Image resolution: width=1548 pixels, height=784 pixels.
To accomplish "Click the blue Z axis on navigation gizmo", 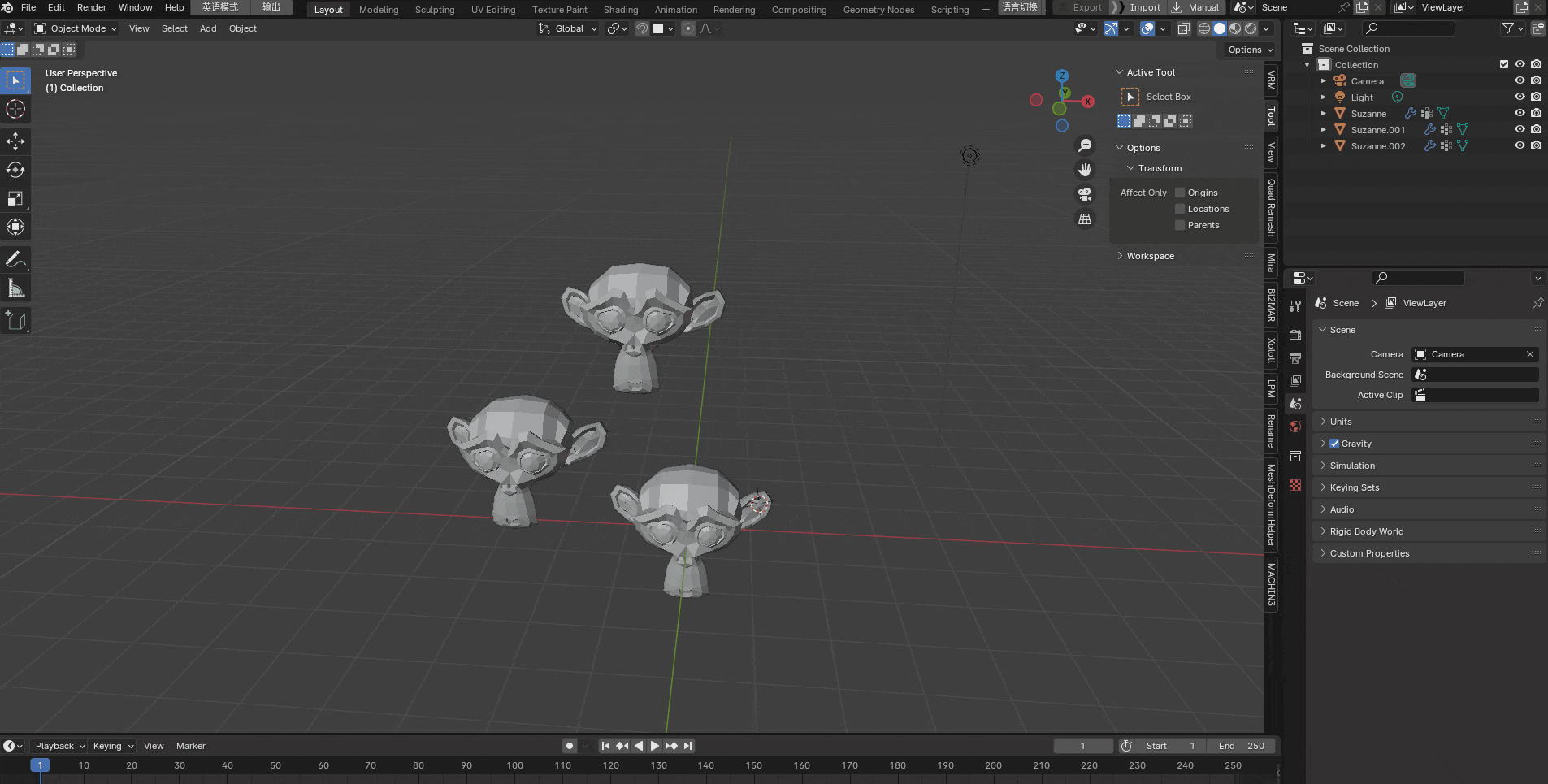I will tap(1062, 76).
